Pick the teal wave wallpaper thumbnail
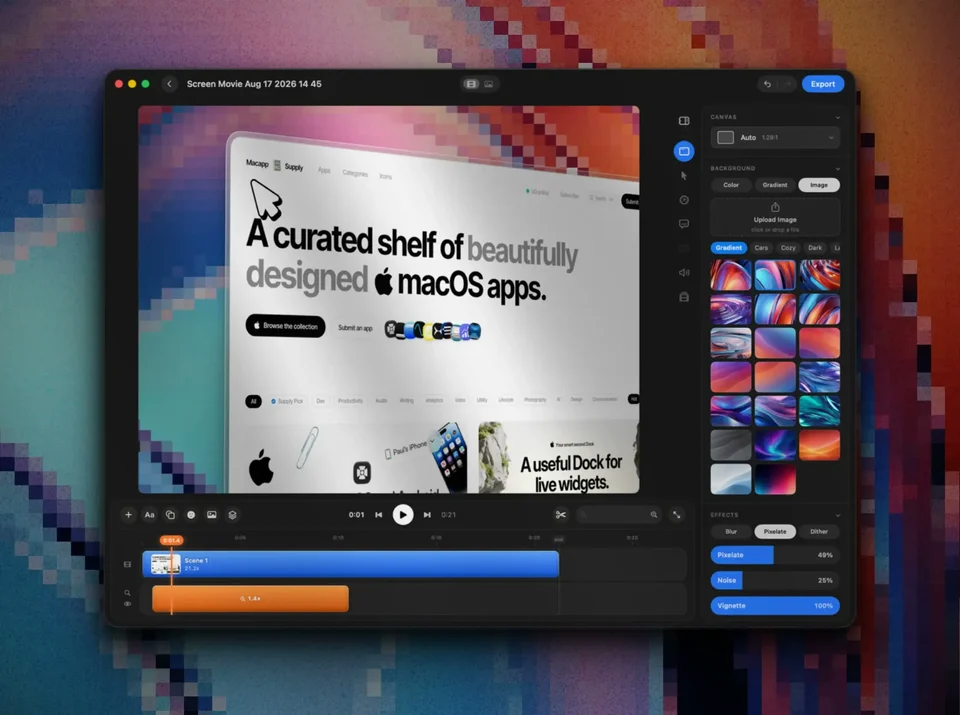The height and width of the screenshot is (715, 960). (819, 411)
